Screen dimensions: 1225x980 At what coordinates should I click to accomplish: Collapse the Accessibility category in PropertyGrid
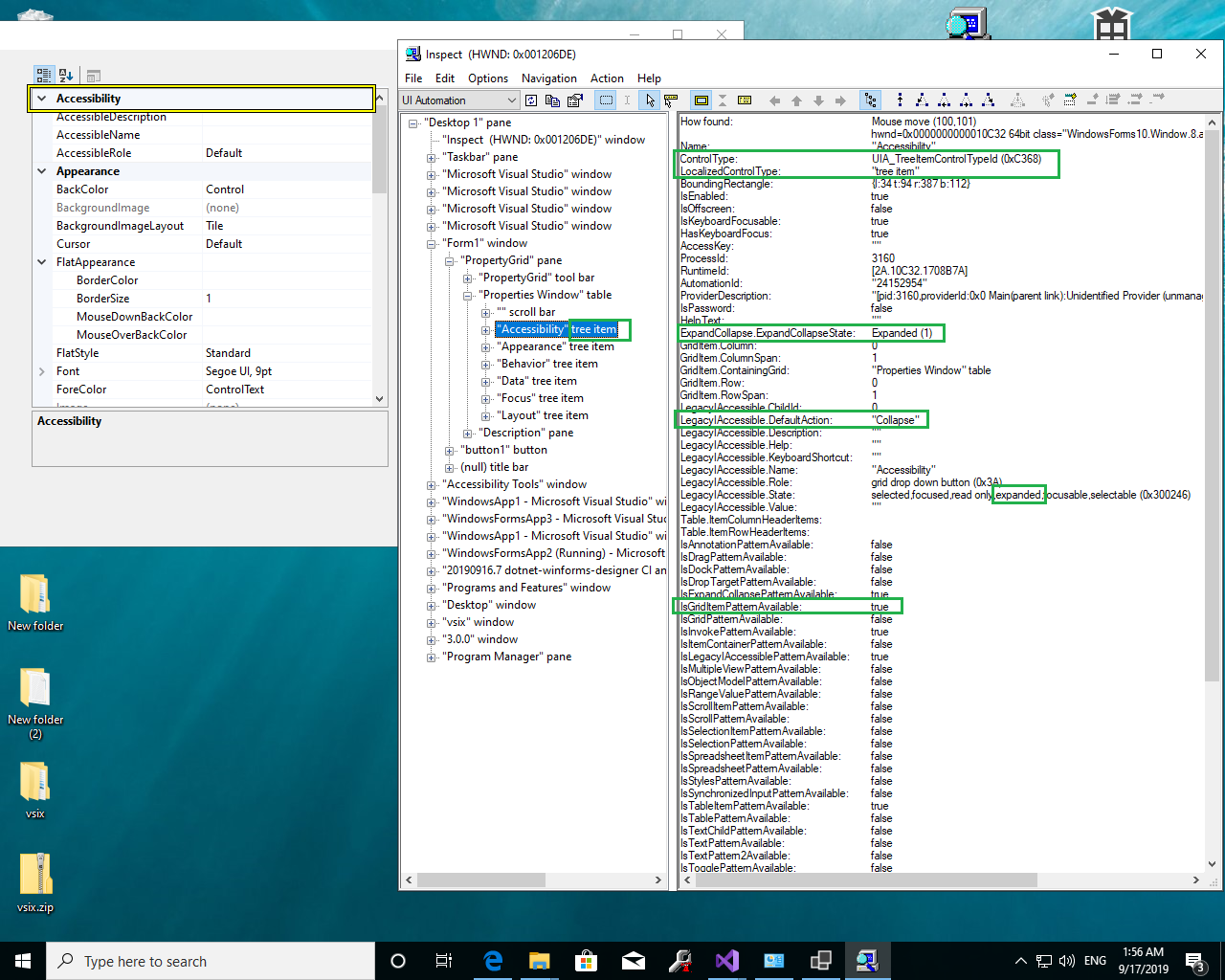click(x=42, y=98)
